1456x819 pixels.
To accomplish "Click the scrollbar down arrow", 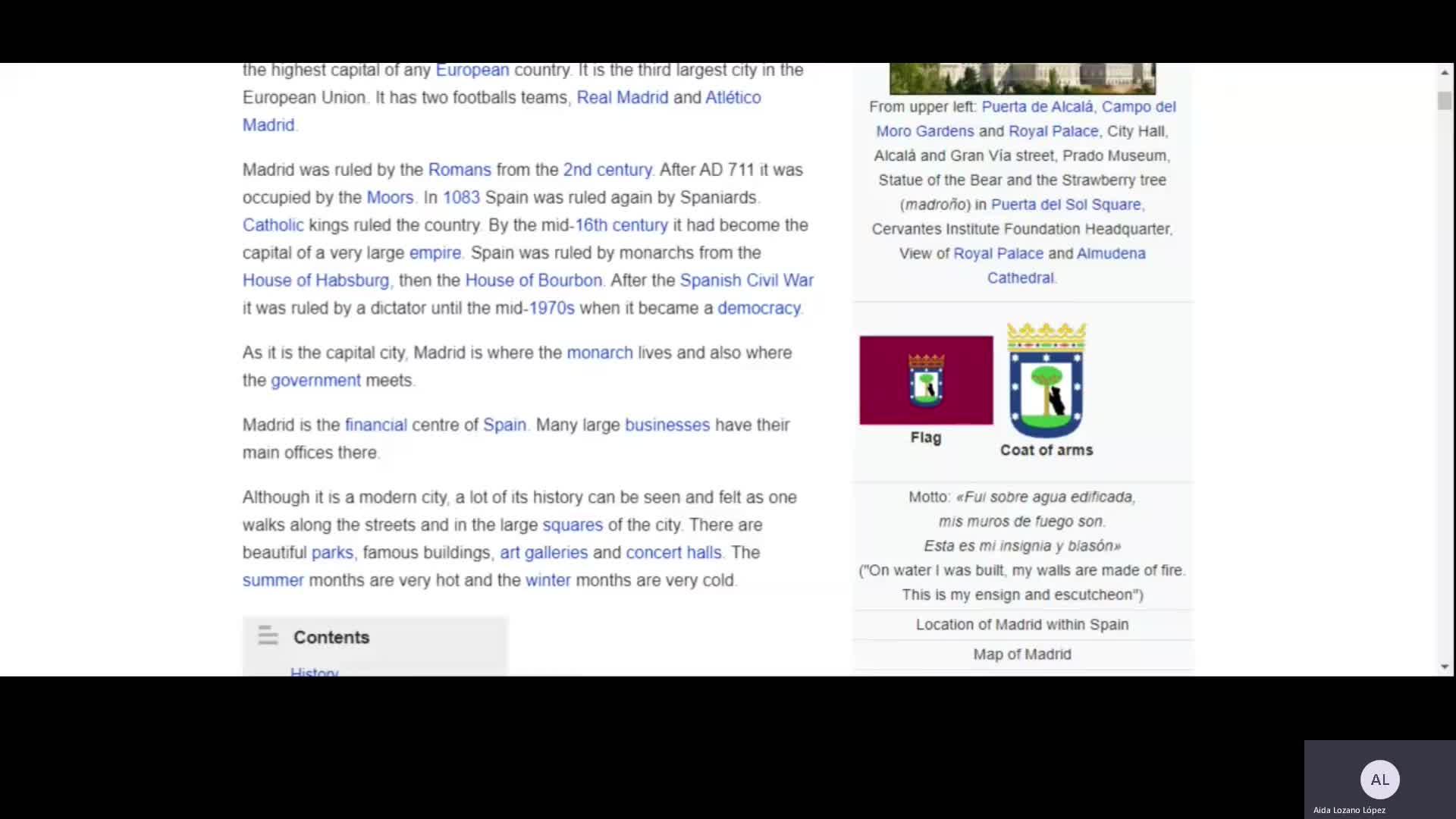I will [x=1444, y=667].
